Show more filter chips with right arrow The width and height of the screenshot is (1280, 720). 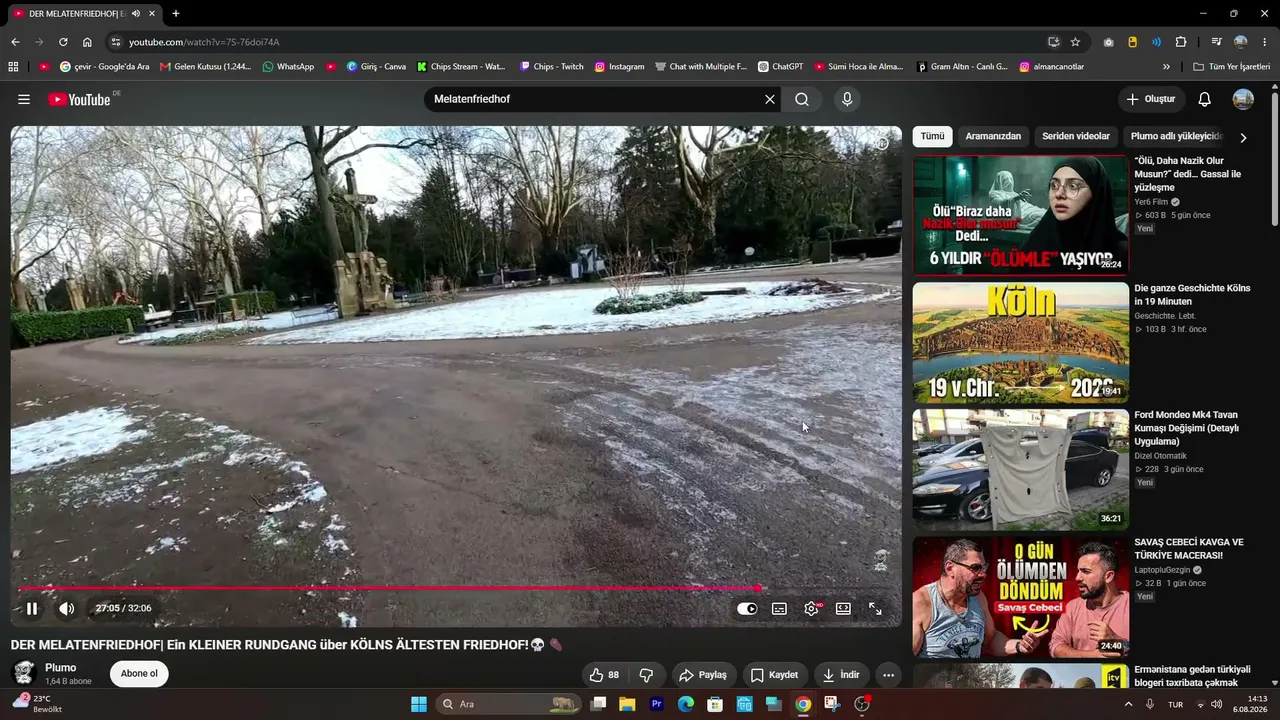pyautogui.click(x=1243, y=137)
